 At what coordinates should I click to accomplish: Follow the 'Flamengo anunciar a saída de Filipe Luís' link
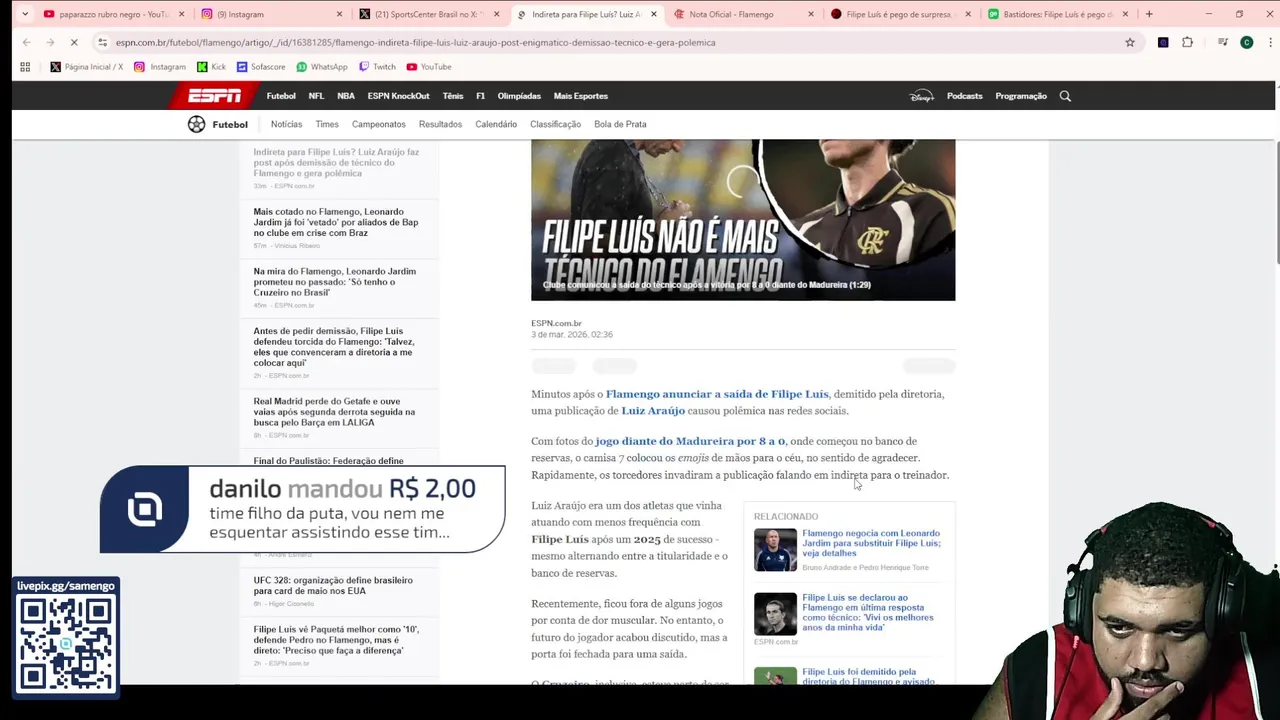[717, 394]
